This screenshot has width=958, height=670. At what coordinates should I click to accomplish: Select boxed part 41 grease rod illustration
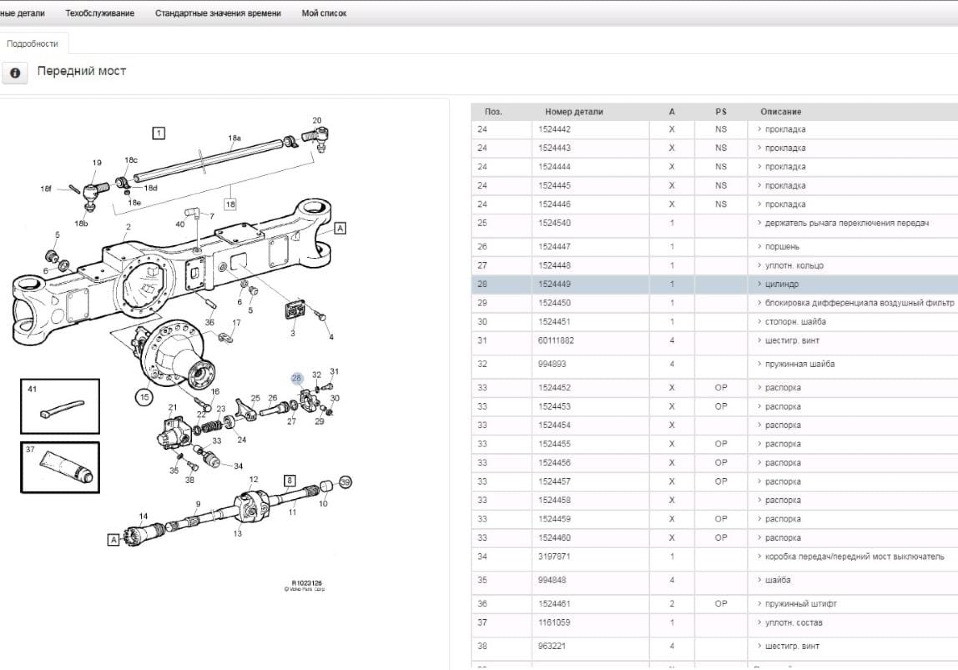[x=60, y=408]
